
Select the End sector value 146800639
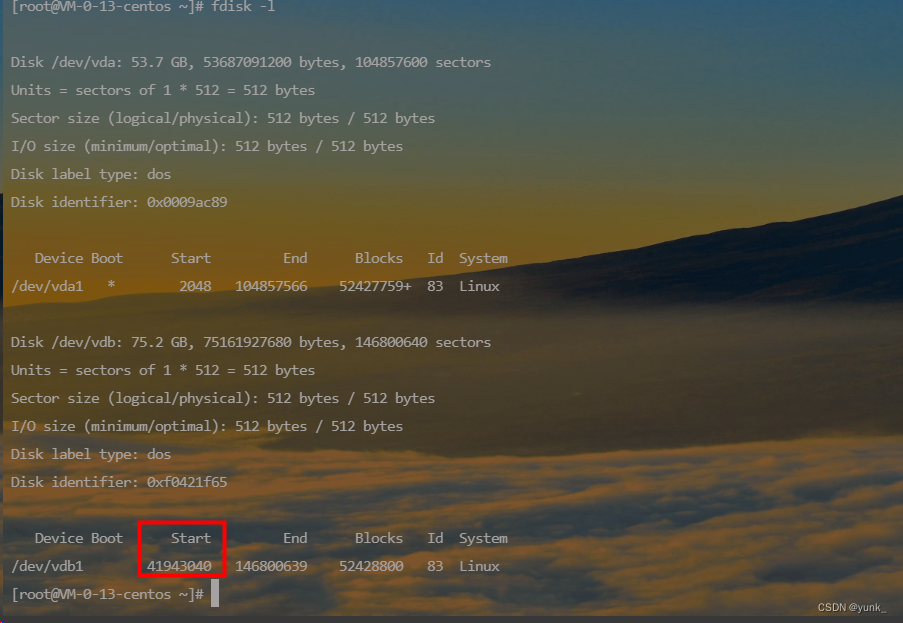271,566
